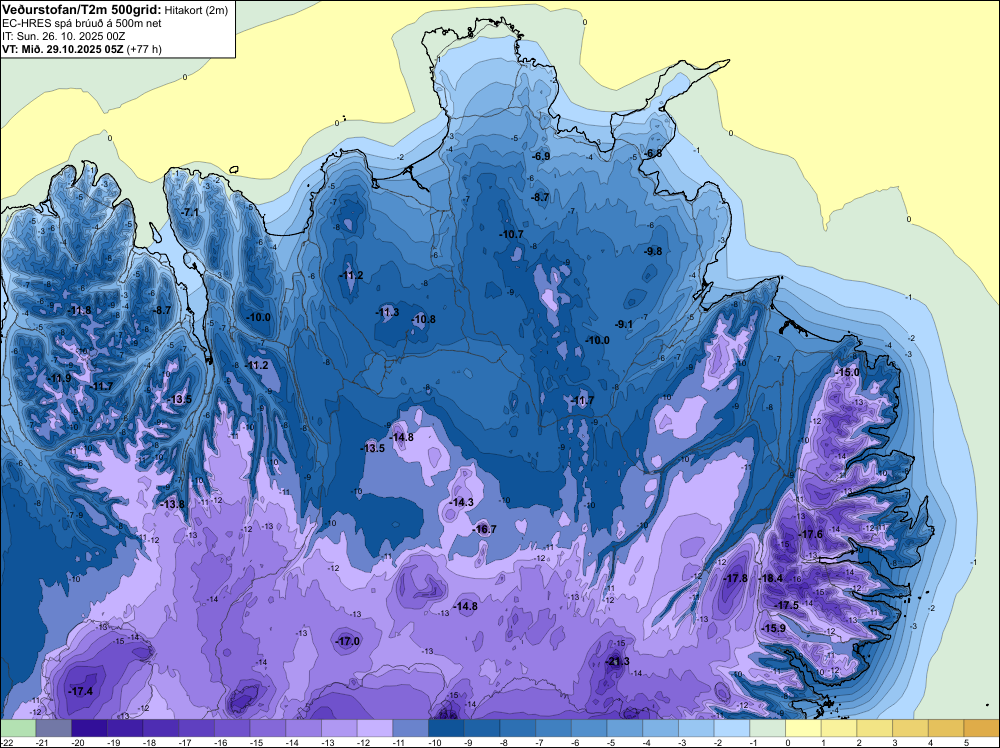
Task: Click the -17.5 temperature value
Action: pyautogui.click(x=787, y=605)
